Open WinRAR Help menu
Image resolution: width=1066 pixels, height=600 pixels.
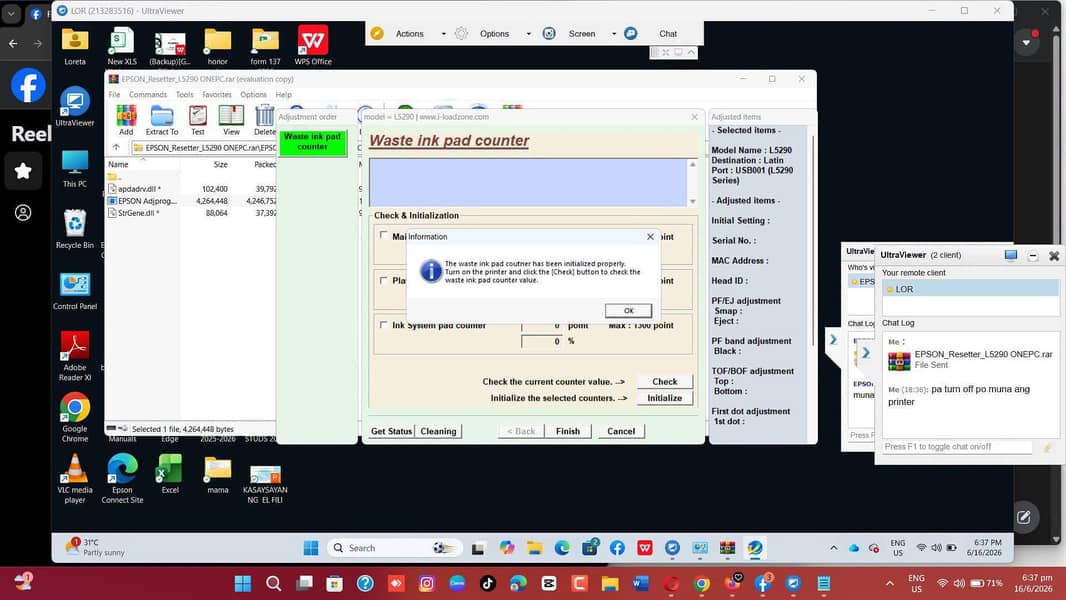283,94
